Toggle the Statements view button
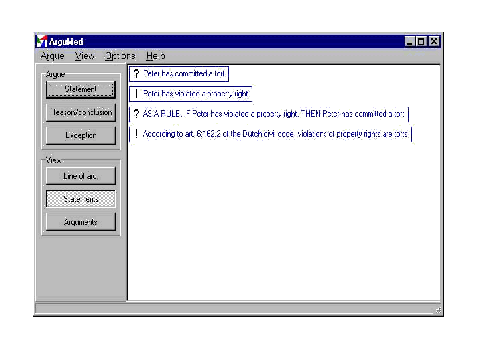 click(81, 199)
